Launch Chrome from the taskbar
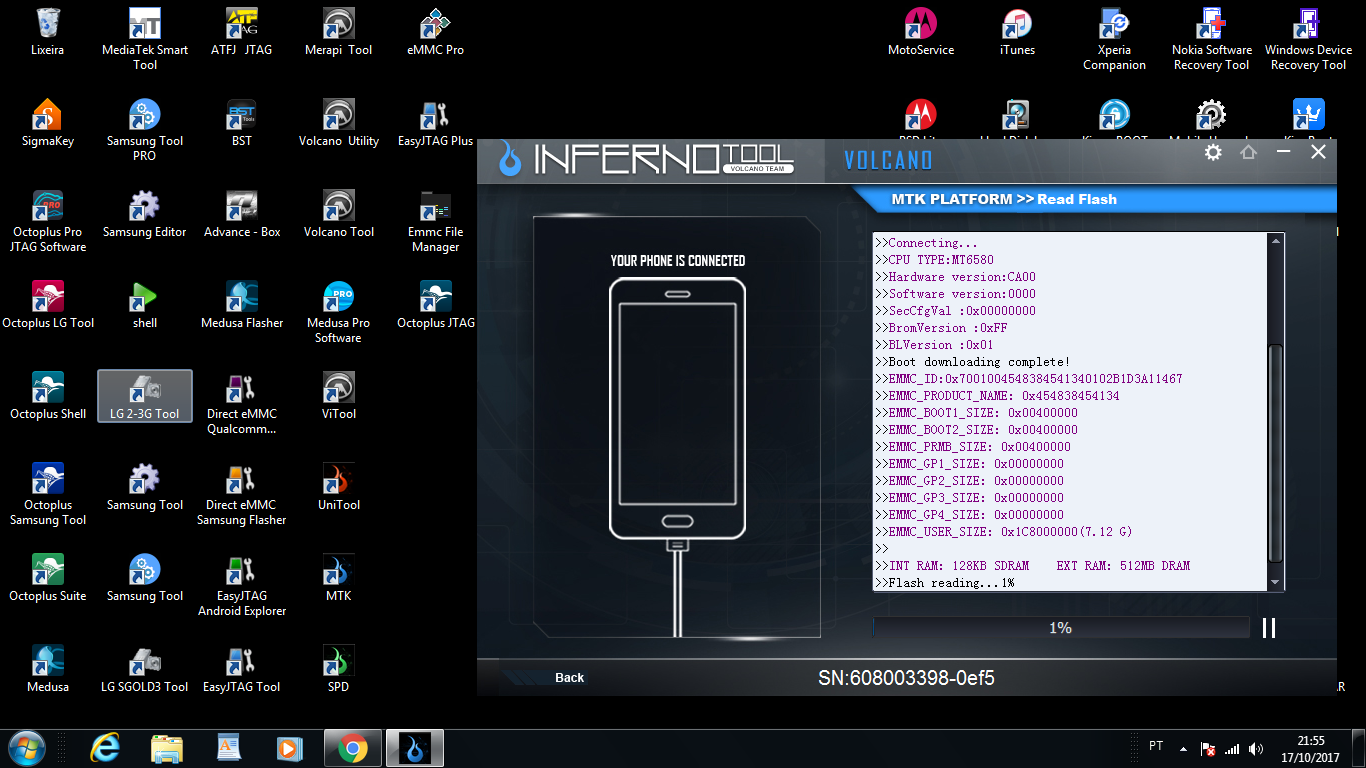Viewport: 1366px width, 768px height. click(352, 748)
